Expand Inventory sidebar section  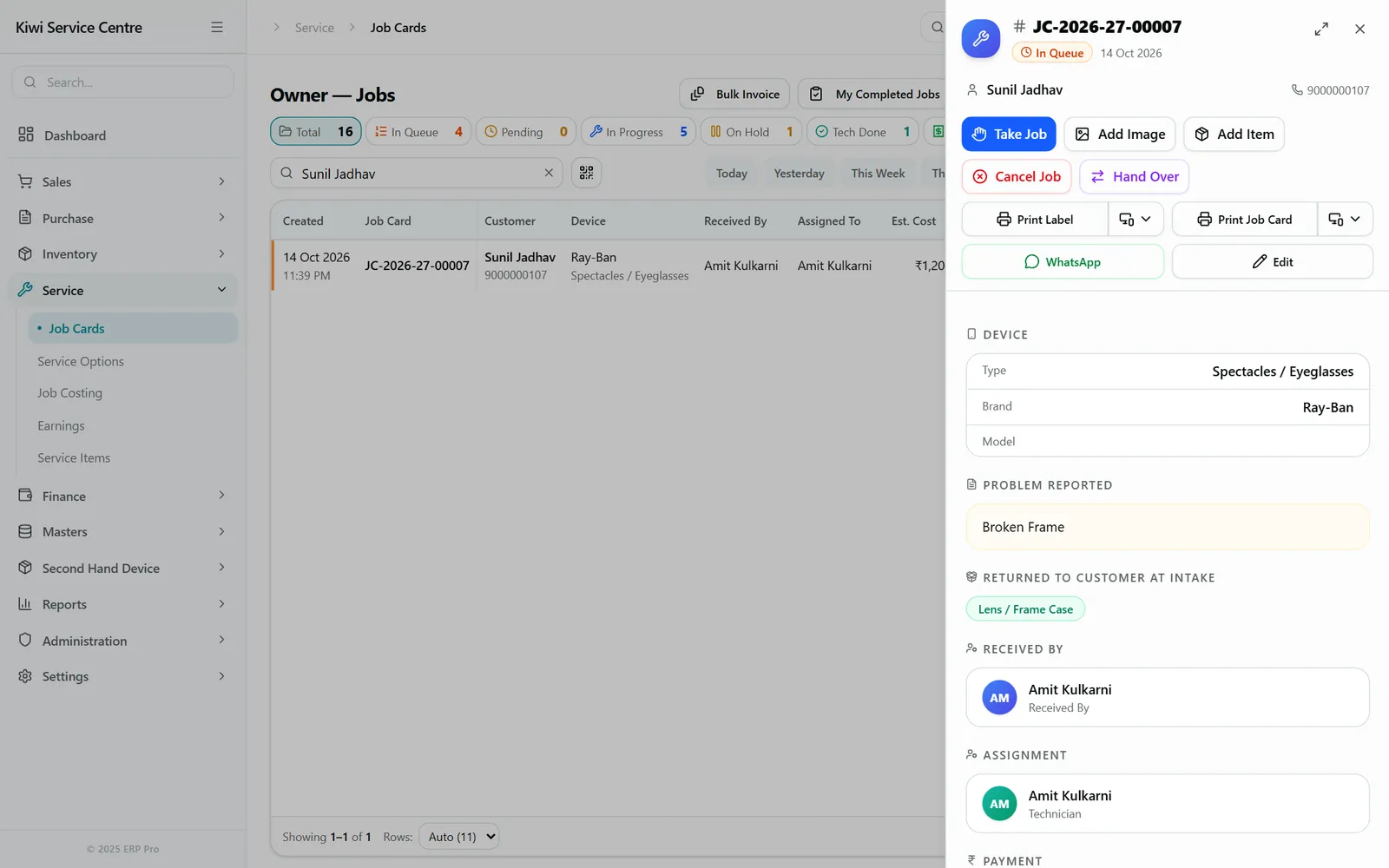coord(122,253)
